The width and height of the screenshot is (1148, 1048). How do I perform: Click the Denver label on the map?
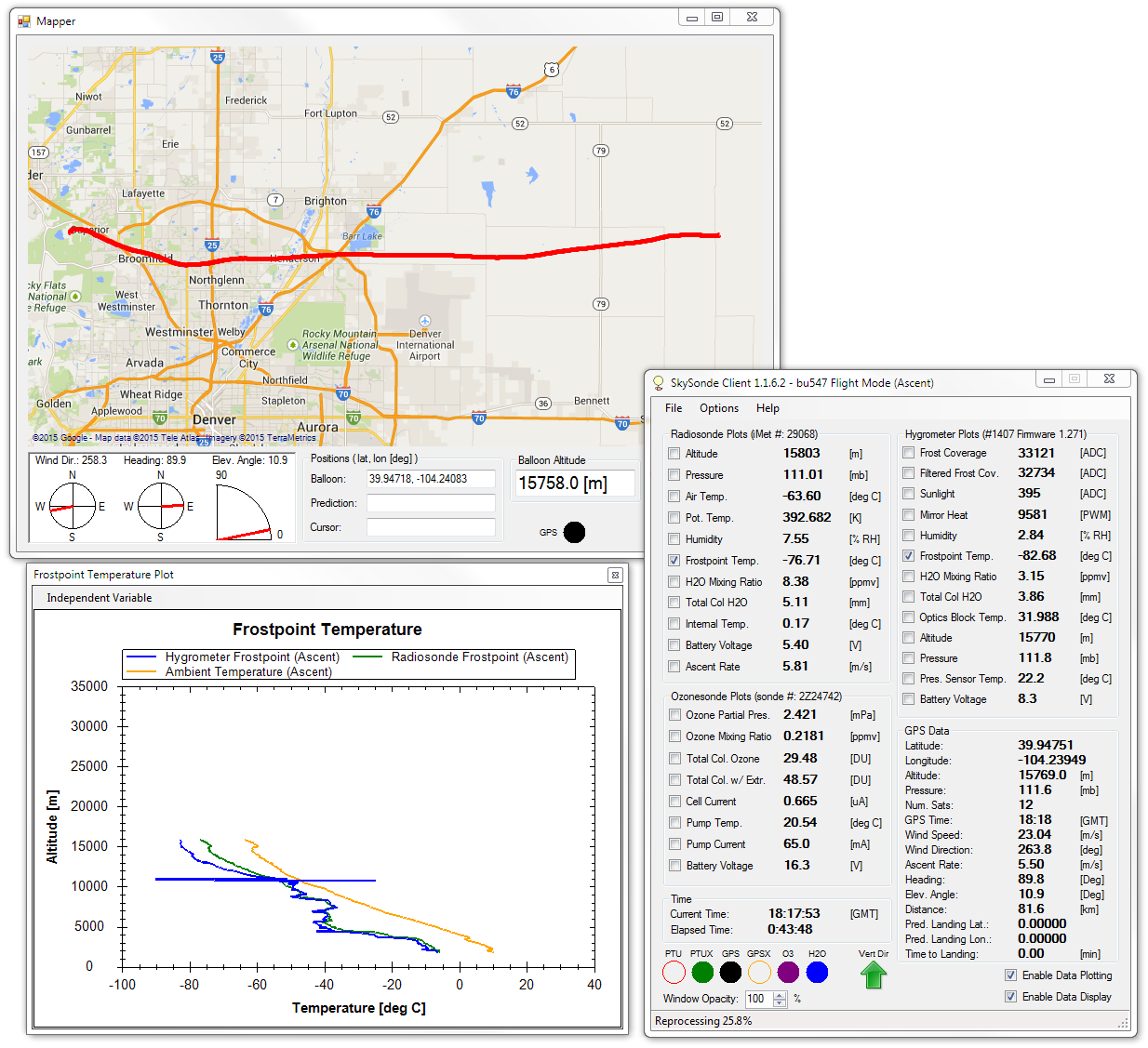pyautogui.click(x=214, y=419)
